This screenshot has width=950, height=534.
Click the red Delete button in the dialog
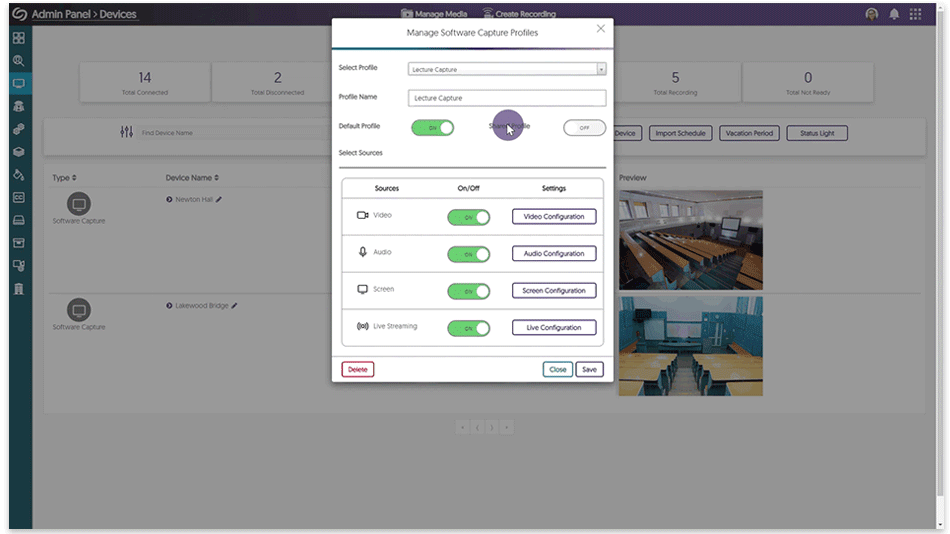(357, 369)
